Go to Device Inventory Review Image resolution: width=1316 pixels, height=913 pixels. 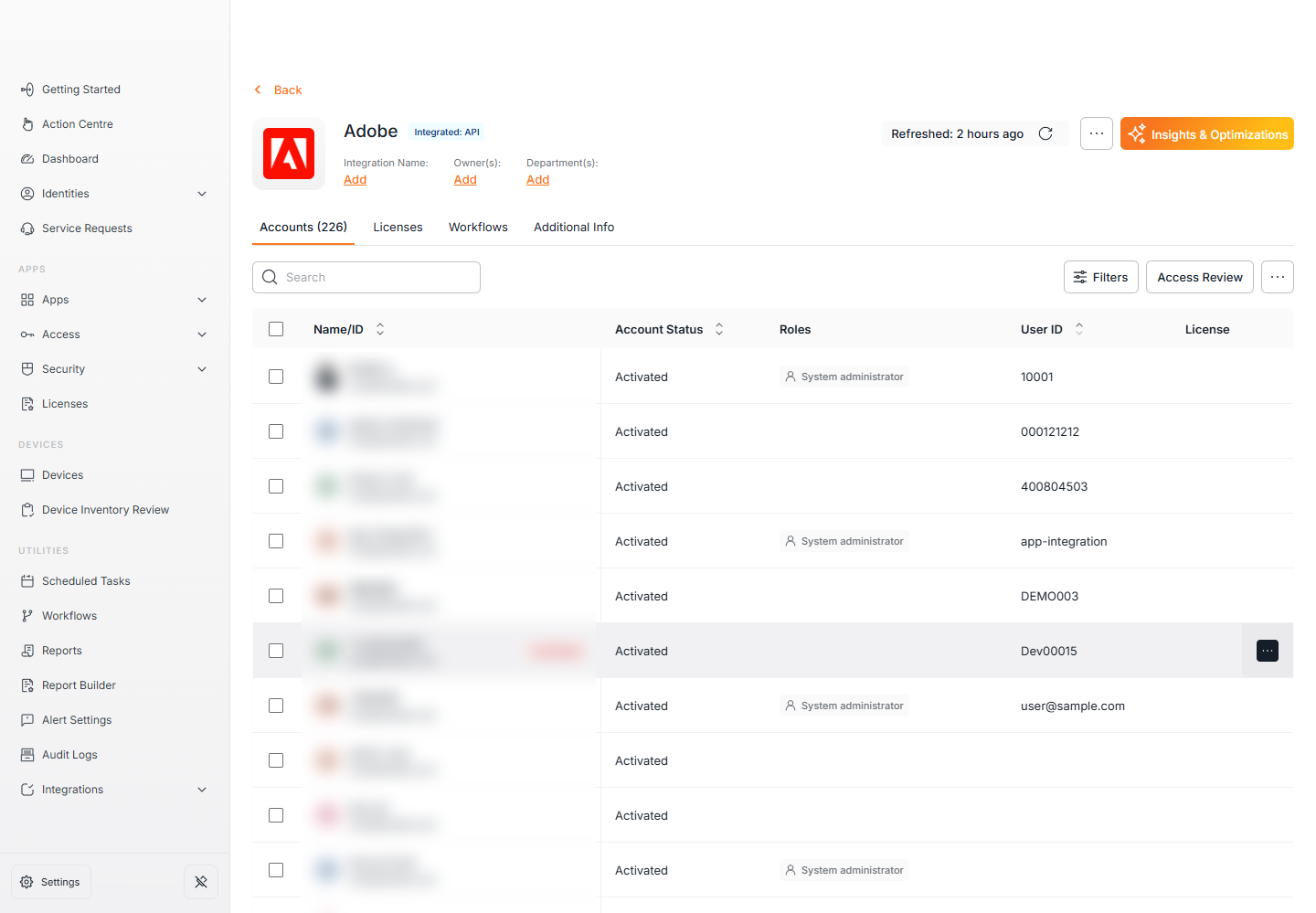(105, 510)
